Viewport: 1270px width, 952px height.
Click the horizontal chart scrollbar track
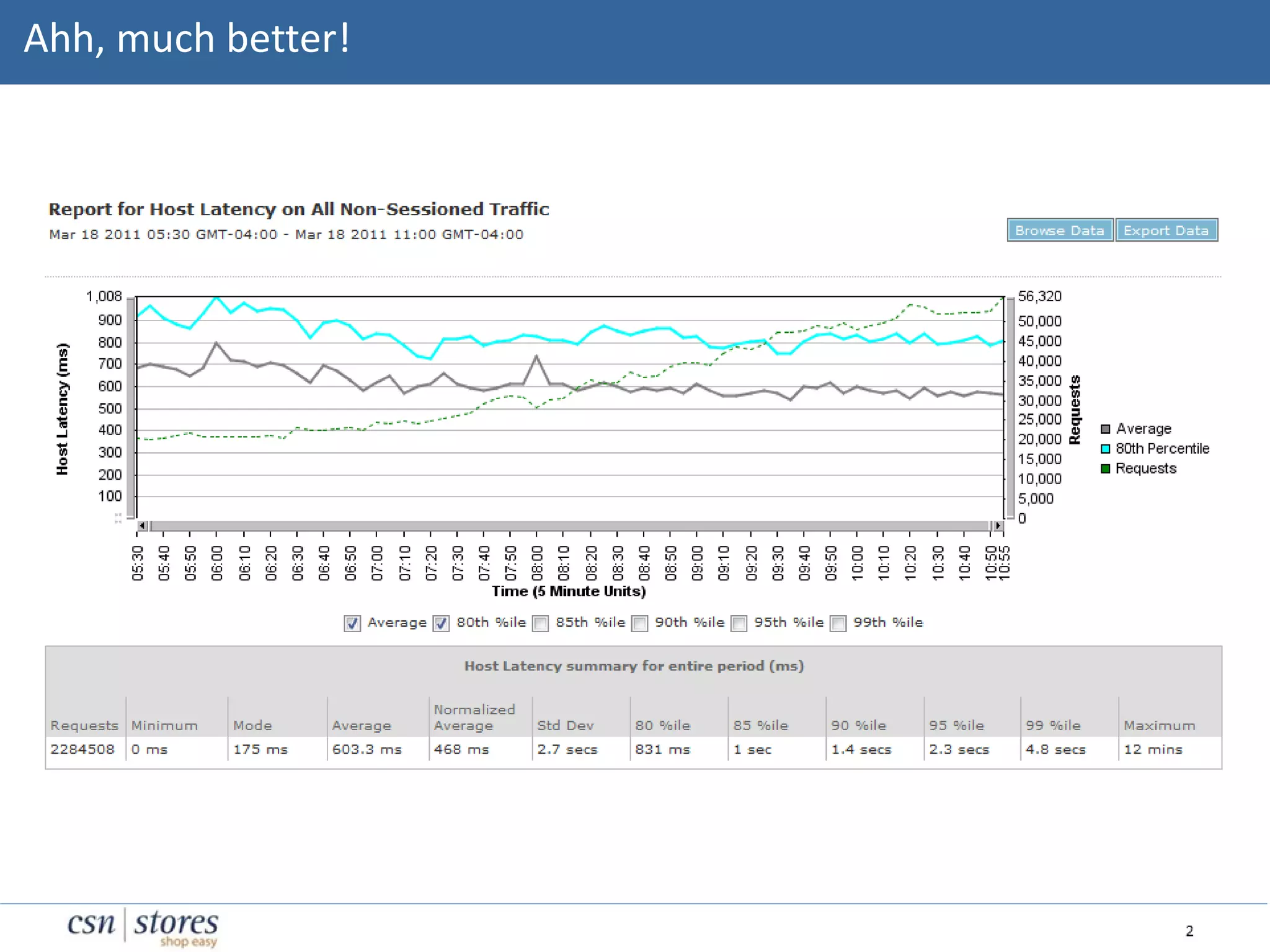(x=569, y=526)
